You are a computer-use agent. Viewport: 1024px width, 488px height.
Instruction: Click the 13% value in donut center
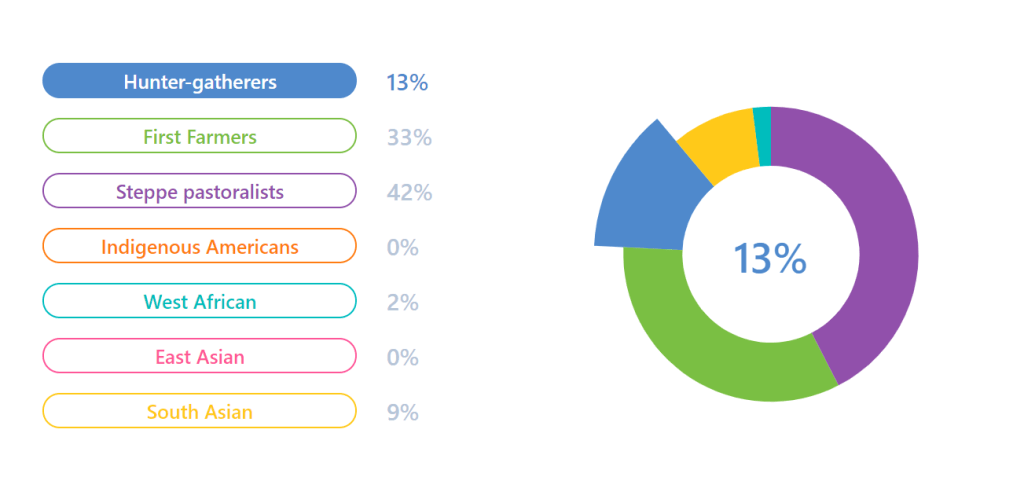770,258
